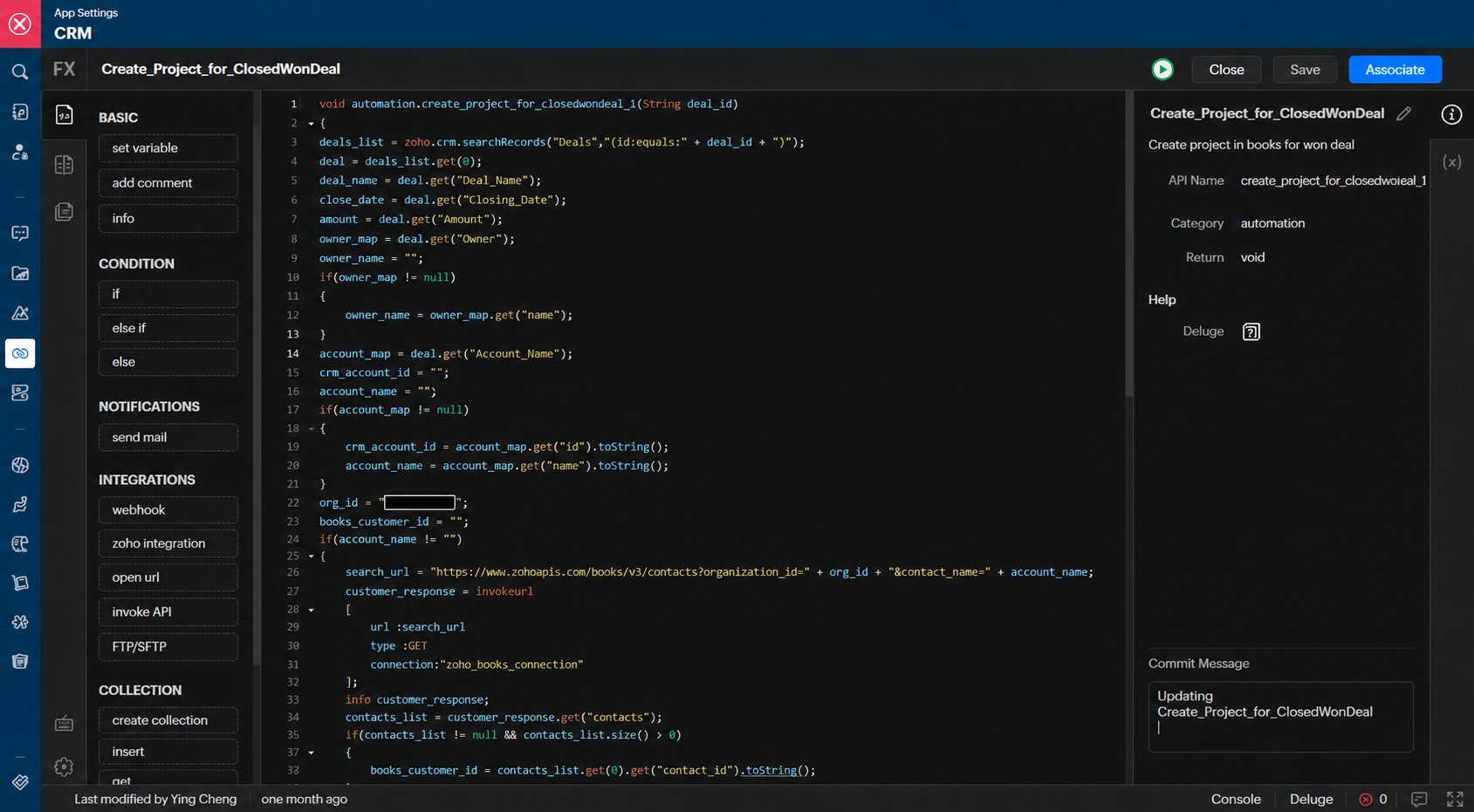
Task: Toggle fullscreen expand icon in status bar
Action: [1455, 799]
